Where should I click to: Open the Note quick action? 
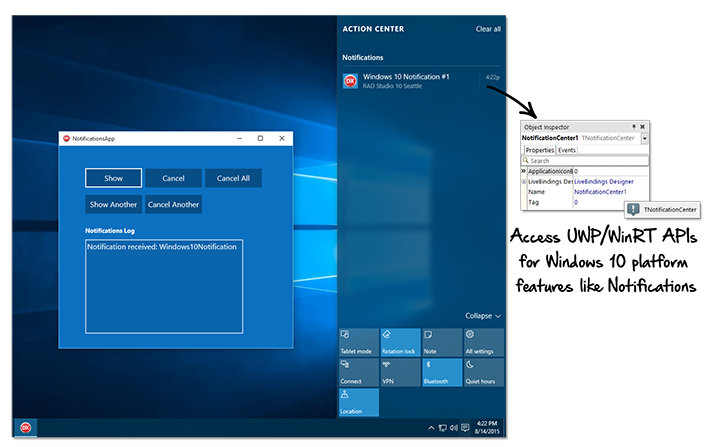pos(442,342)
